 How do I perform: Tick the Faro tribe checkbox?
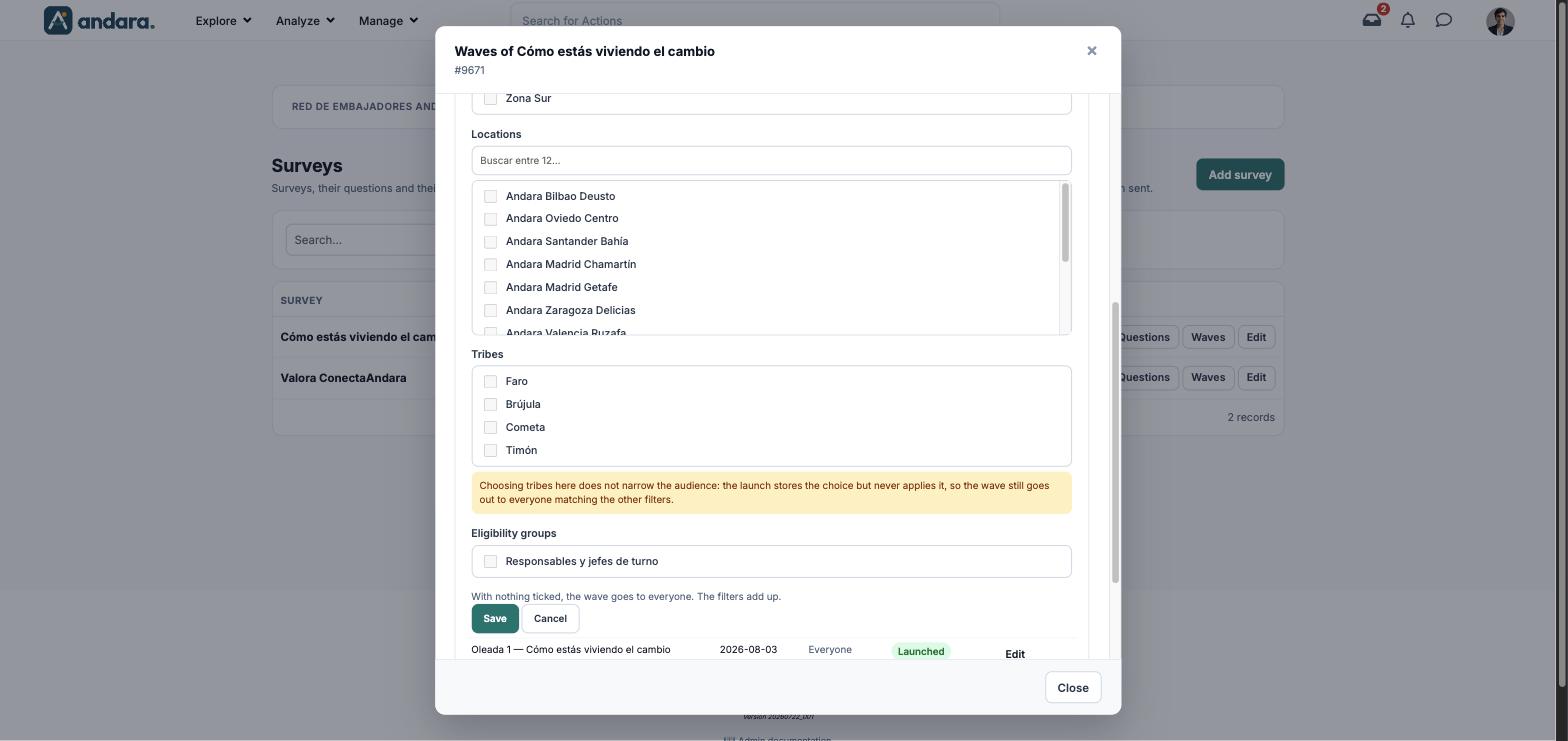(x=490, y=381)
